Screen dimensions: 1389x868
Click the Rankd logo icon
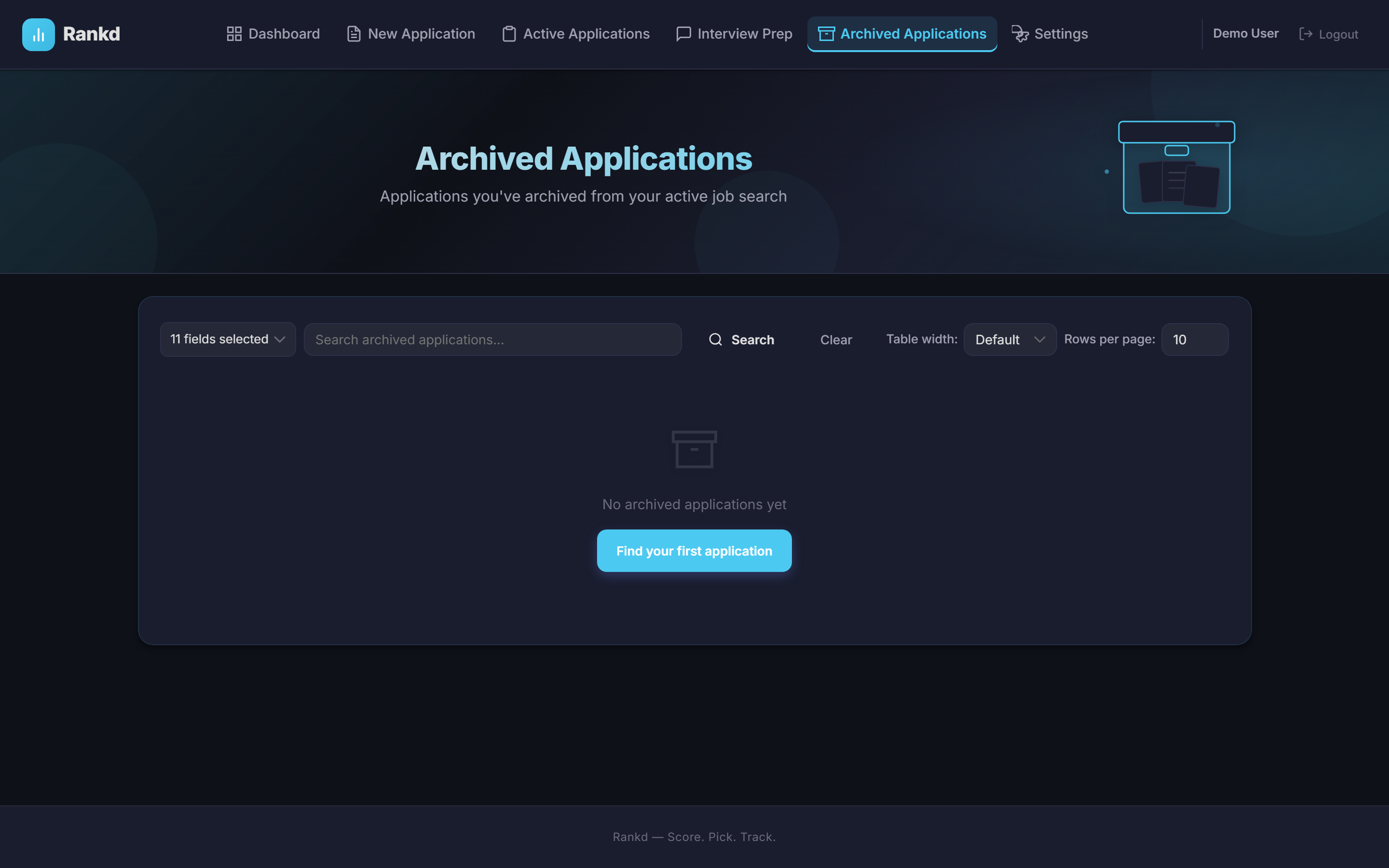[38, 34]
